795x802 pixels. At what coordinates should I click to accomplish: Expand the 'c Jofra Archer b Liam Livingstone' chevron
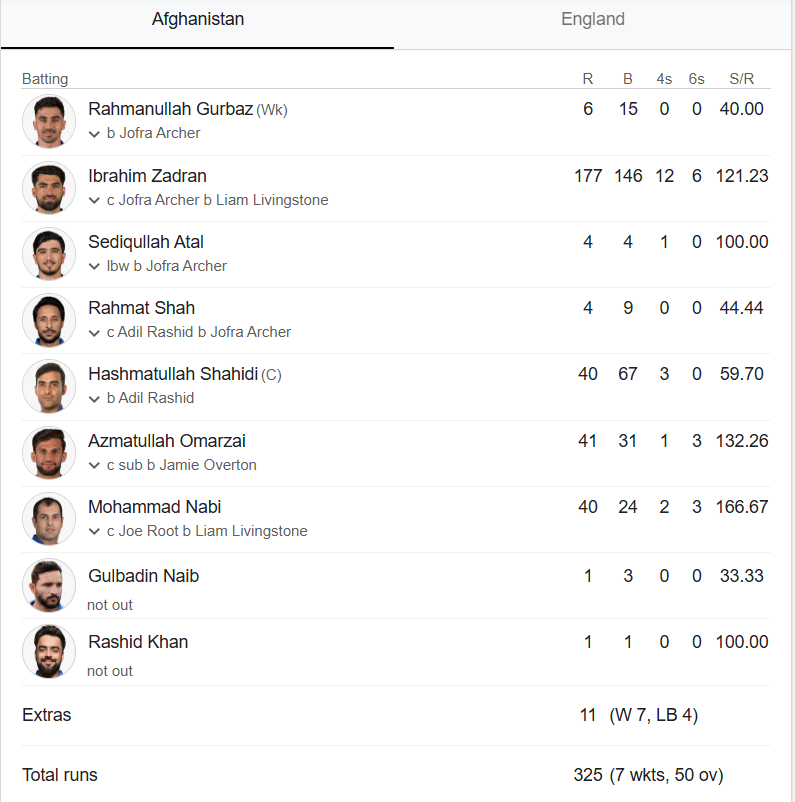tap(94, 200)
